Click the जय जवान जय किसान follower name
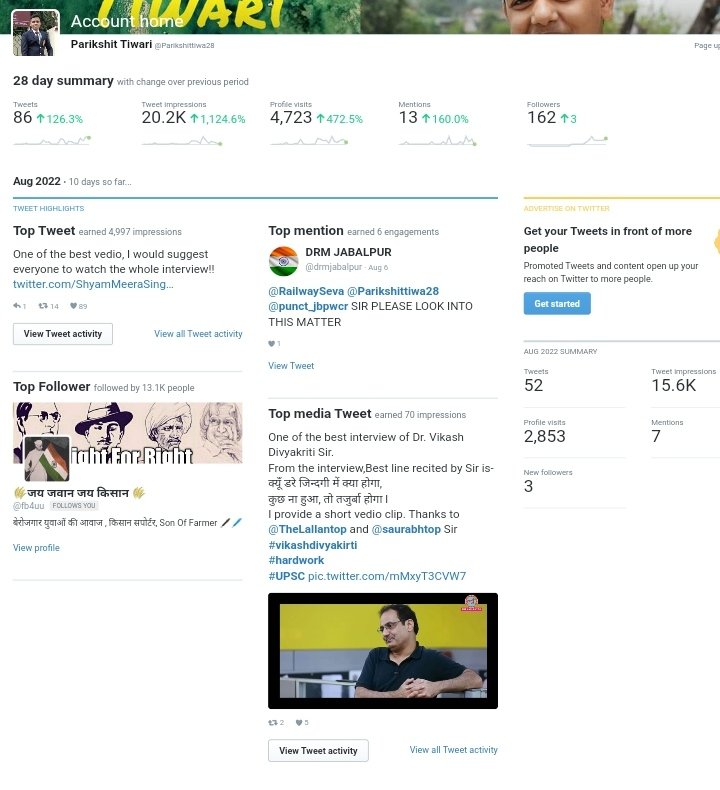This screenshot has height=790, width=720. pos(79,493)
